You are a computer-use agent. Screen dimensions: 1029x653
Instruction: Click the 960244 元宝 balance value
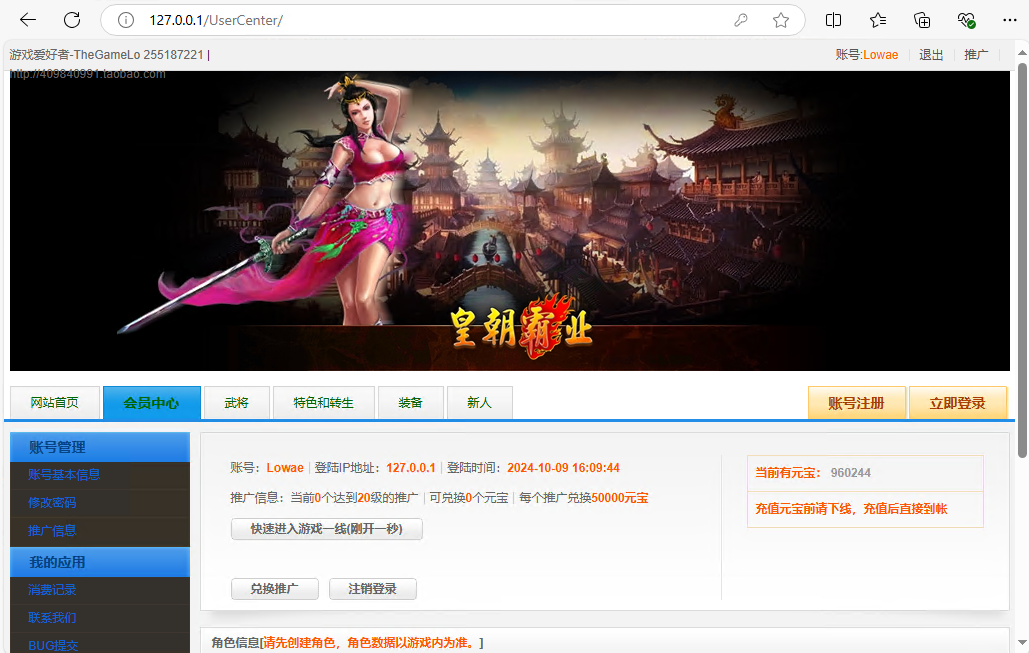click(850, 473)
